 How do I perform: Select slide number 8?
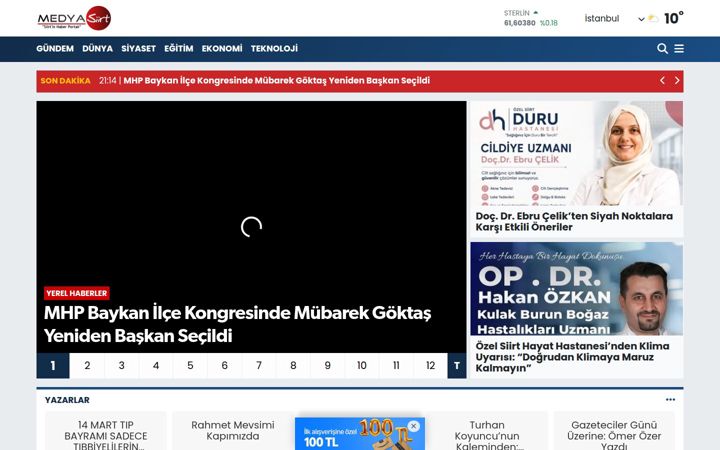point(293,366)
